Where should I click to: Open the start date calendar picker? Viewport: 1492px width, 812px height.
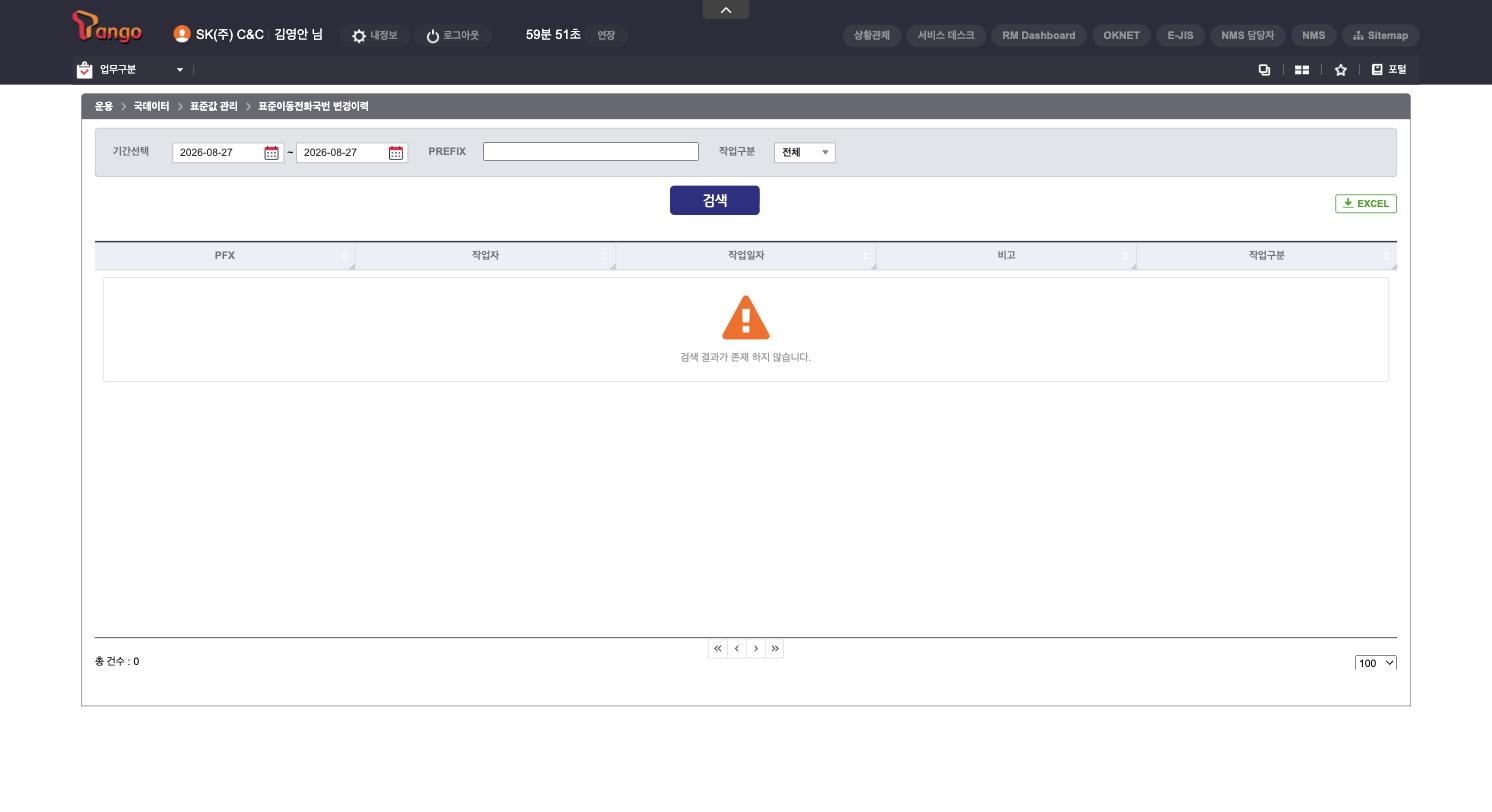pyautogui.click(x=271, y=153)
